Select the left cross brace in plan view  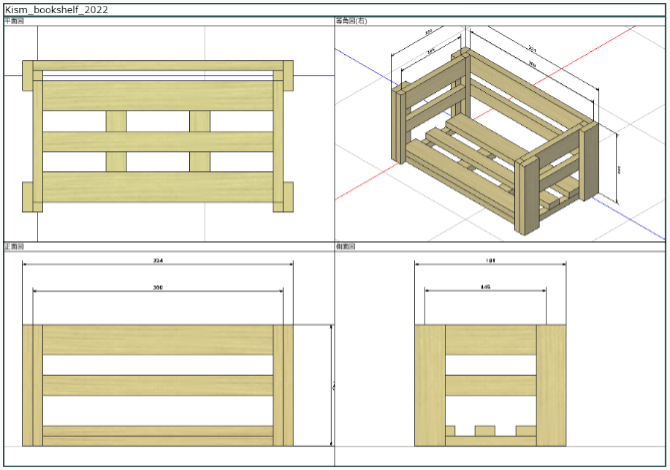tap(116, 141)
